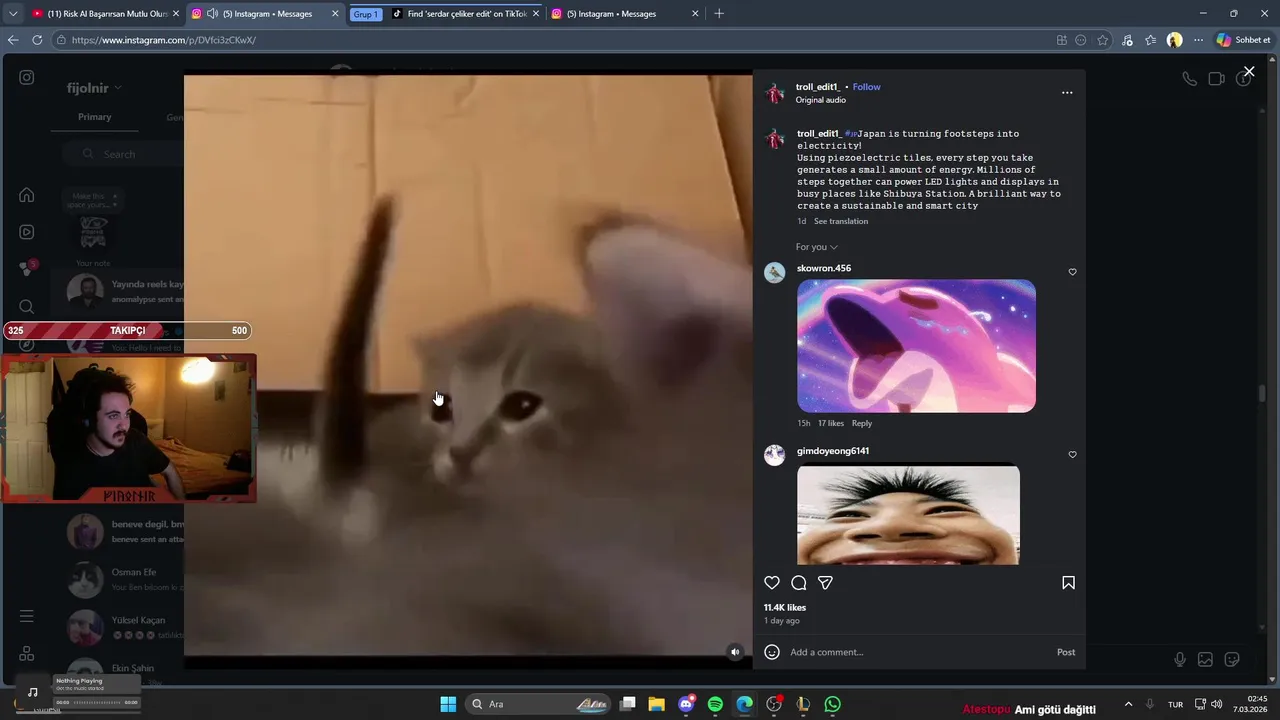
Task: Add page to favorites star
Action: point(1103,40)
